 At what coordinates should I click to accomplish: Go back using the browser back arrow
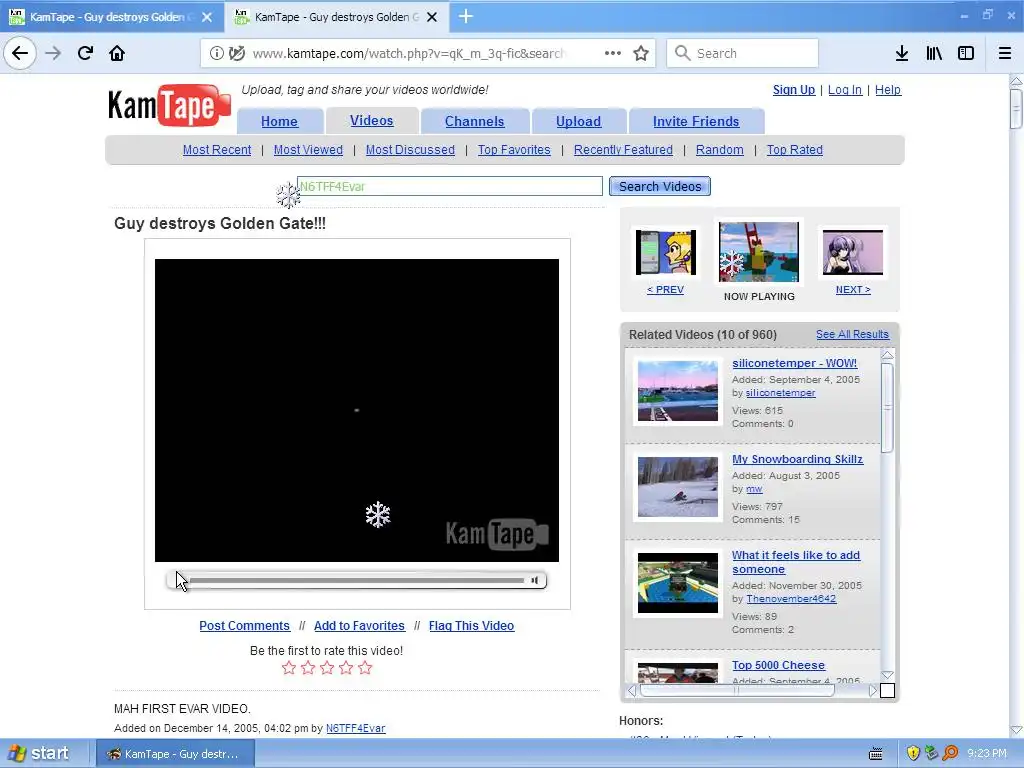click(x=20, y=53)
